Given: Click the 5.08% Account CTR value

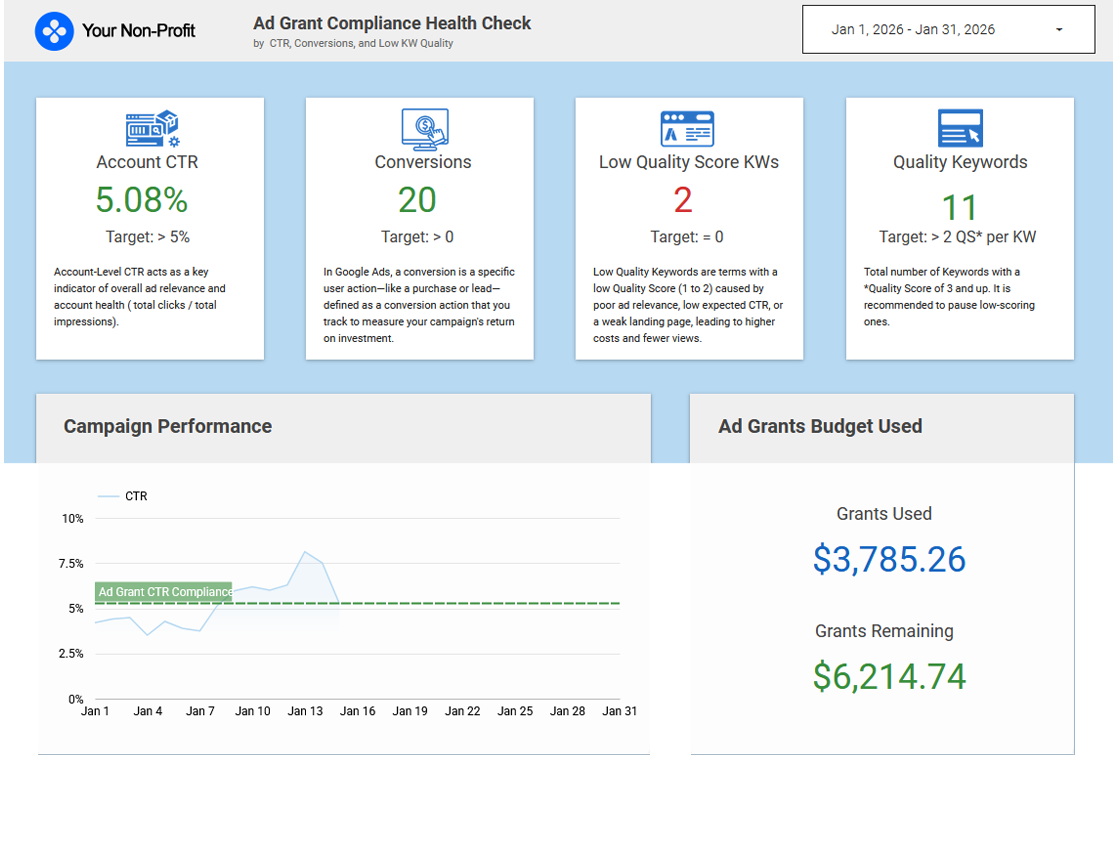Looking at the screenshot, I should [142, 201].
